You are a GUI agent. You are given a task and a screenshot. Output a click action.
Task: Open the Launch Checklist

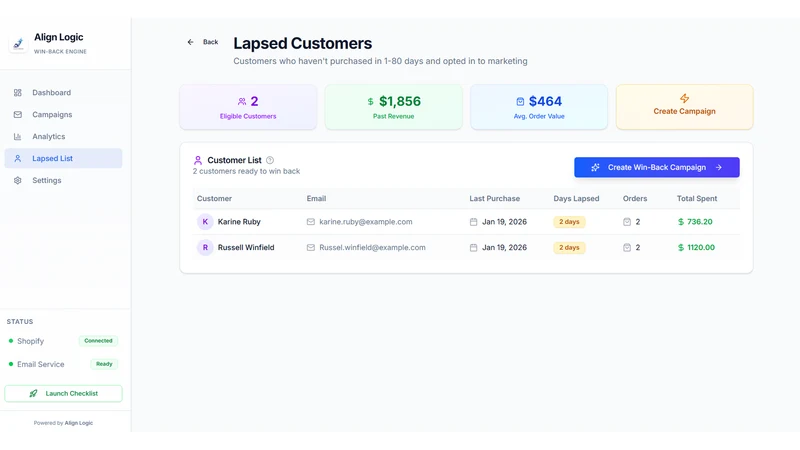pyautogui.click(x=63, y=393)
